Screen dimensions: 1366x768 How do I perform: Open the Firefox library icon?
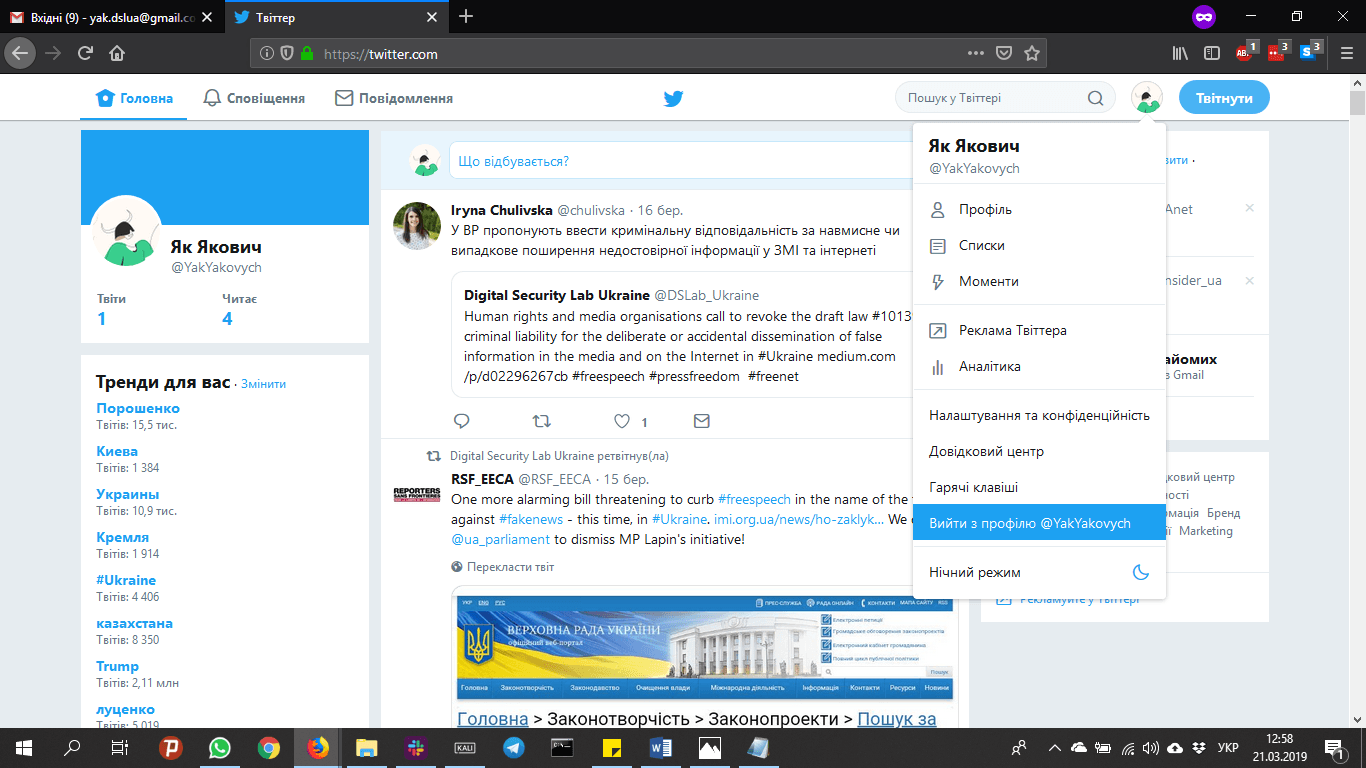pos(1180,53)
